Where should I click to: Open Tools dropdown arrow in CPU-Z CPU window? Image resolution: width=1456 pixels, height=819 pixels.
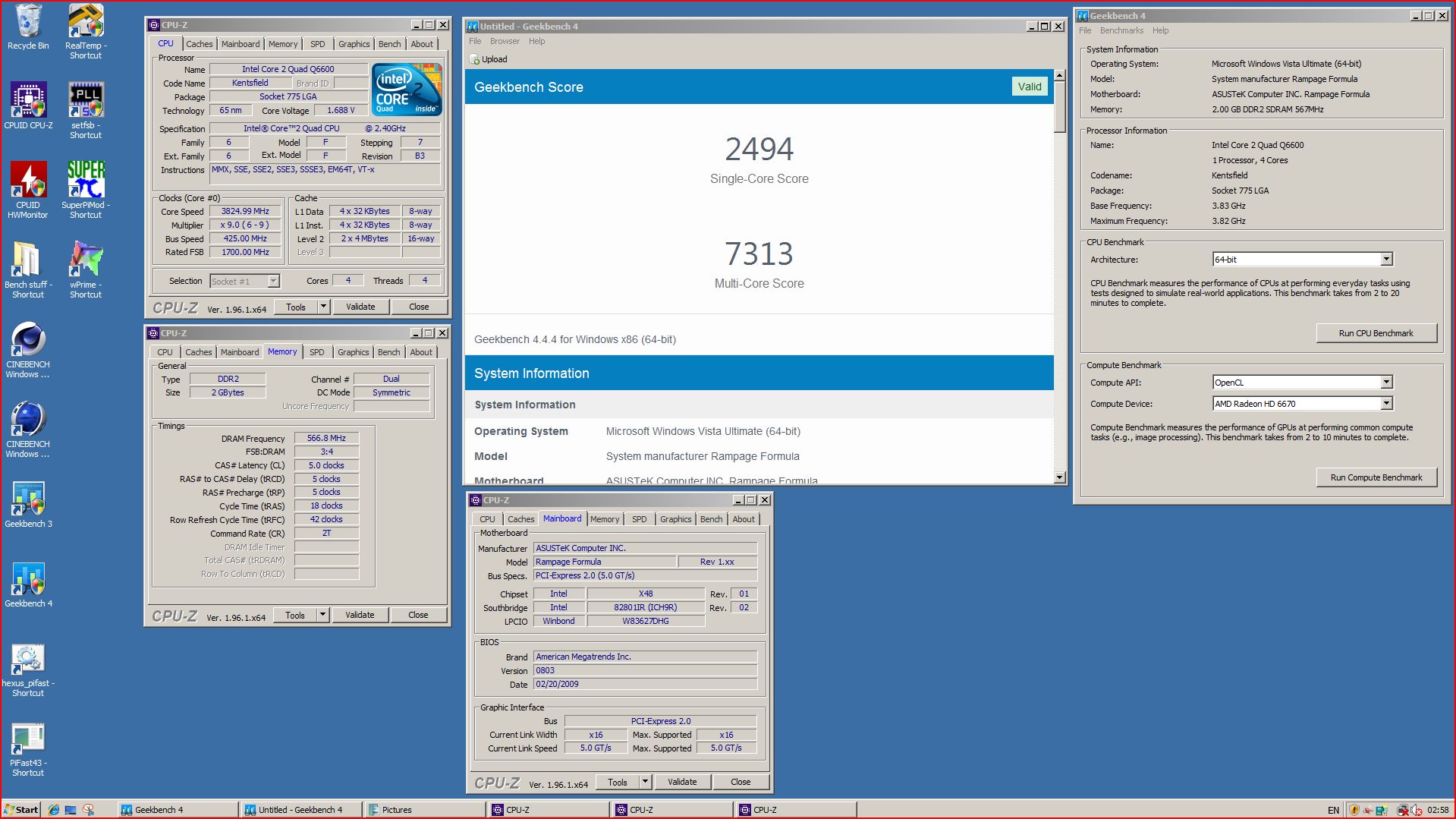pos(323,307)
